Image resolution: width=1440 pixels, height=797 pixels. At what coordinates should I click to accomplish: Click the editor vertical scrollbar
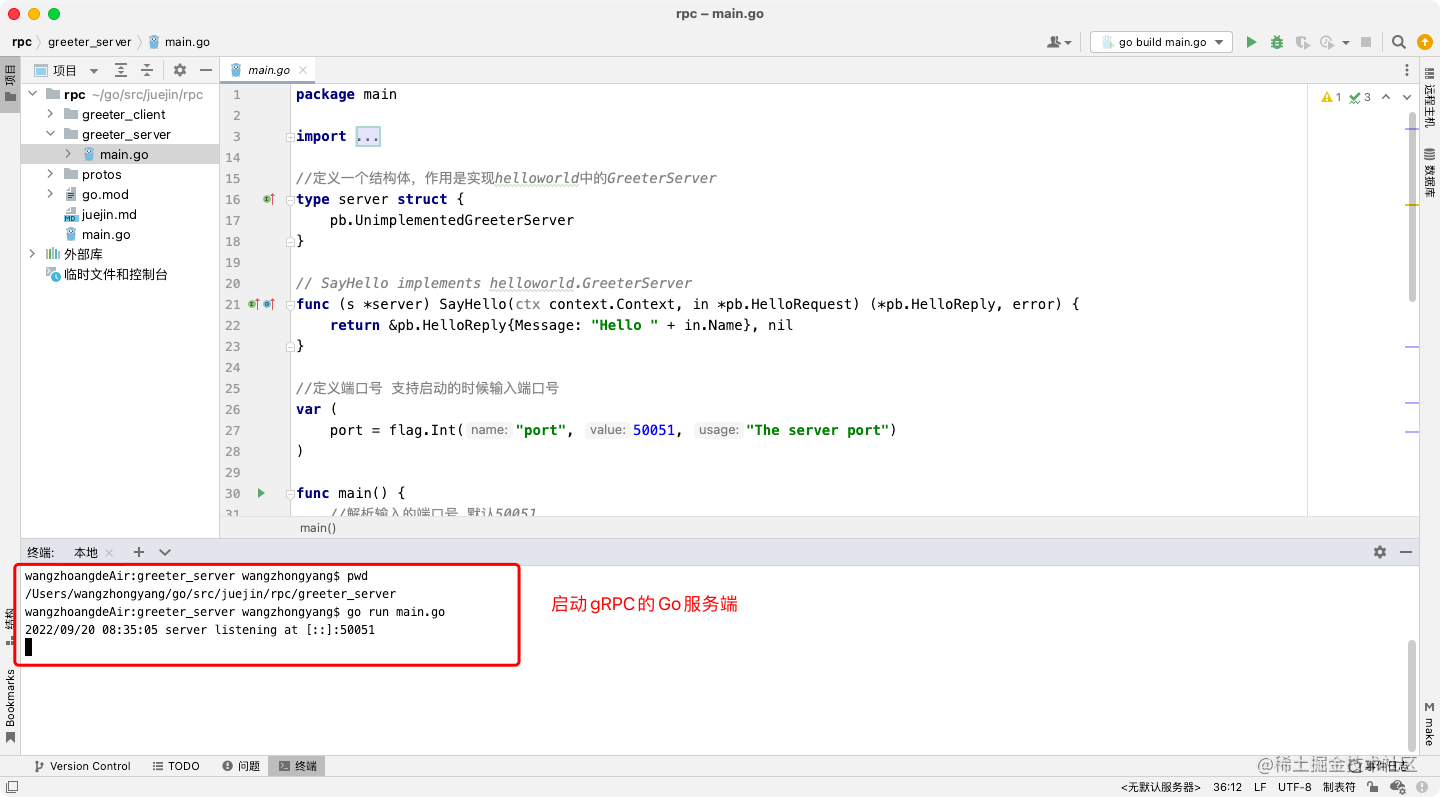(1412, 205)
